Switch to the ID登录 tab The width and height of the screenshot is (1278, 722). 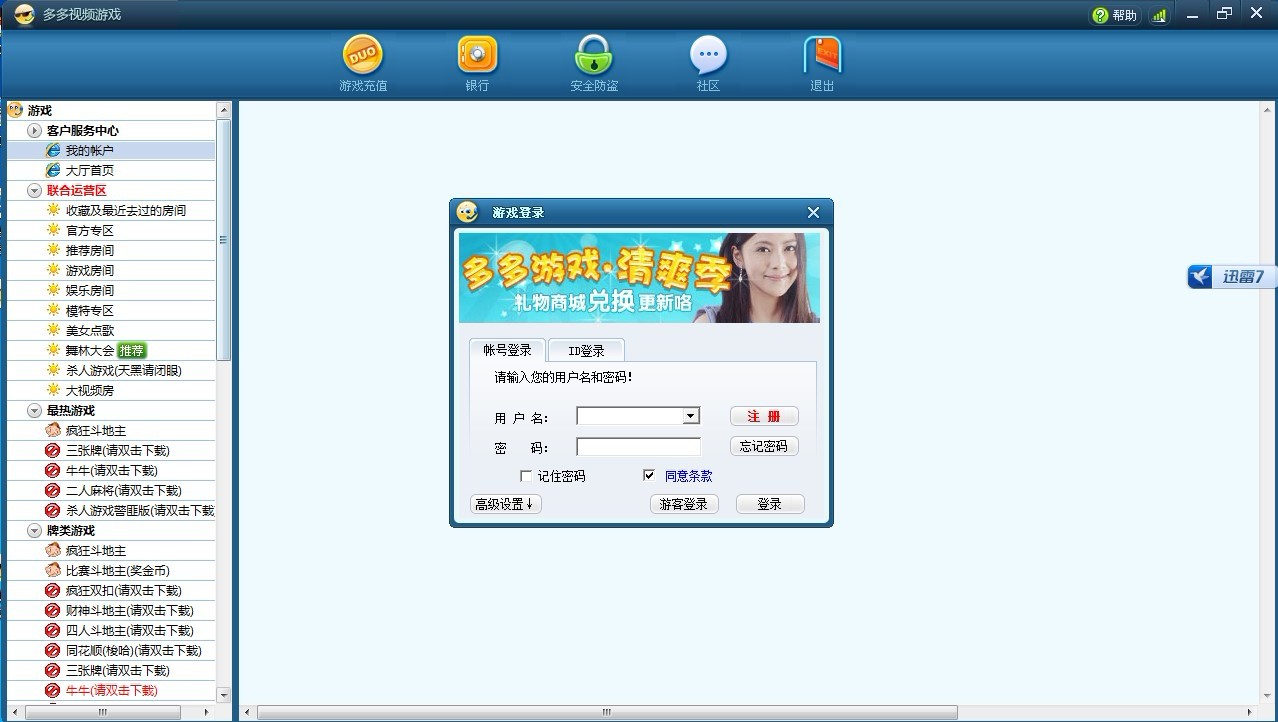[x=586, y=351]
